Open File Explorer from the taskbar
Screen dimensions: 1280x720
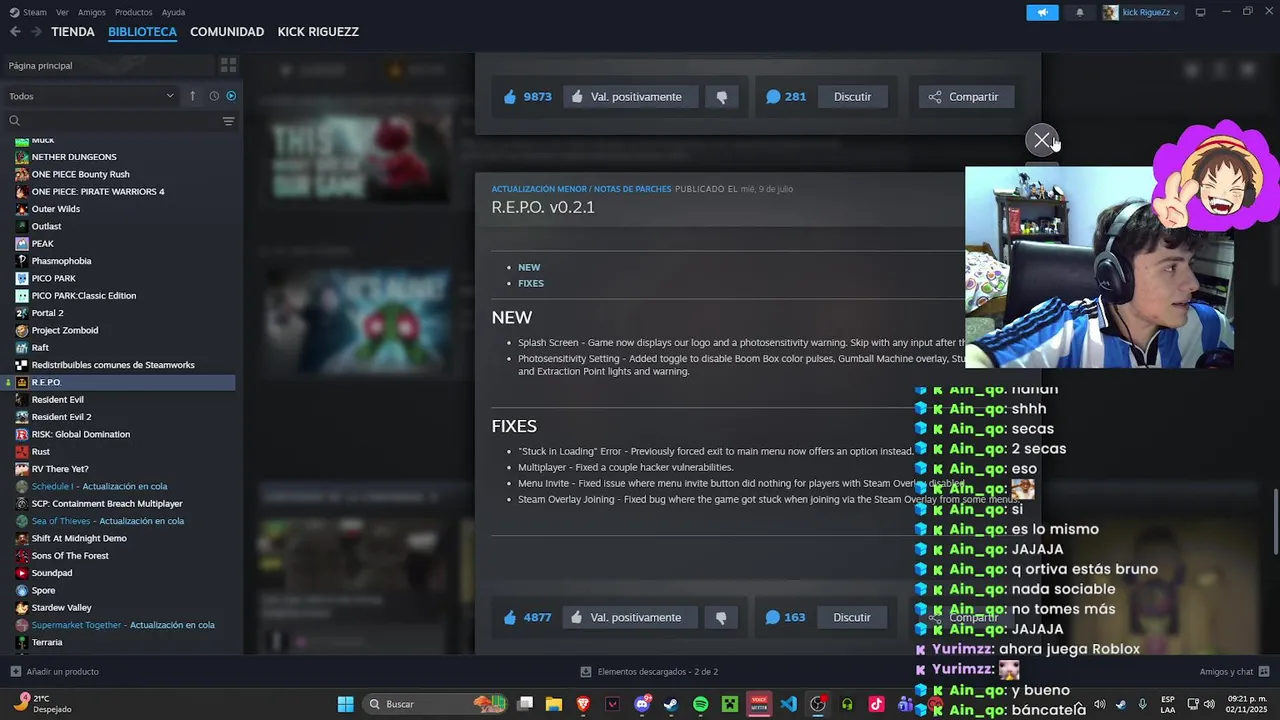[554, 704]
